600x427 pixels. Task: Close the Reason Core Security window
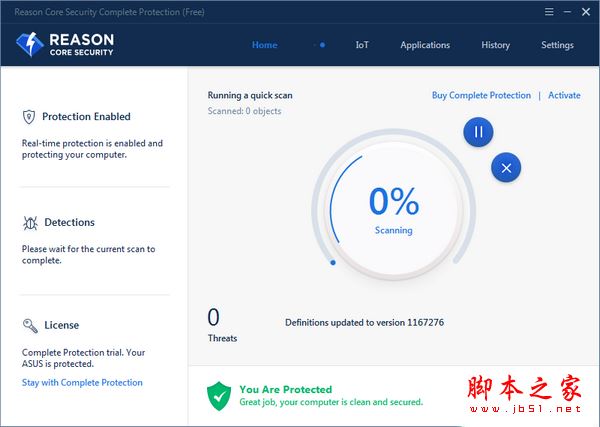[x=586, y=12]
